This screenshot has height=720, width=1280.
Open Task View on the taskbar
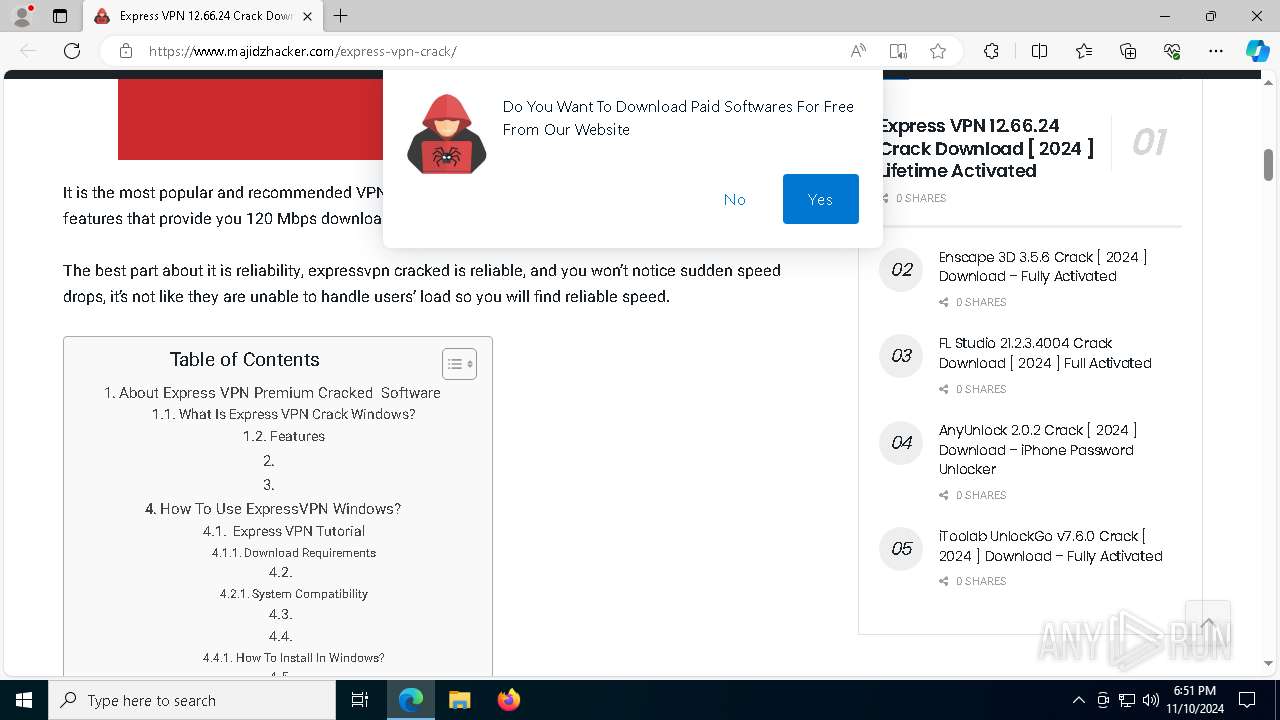click(x=360, y=700)
